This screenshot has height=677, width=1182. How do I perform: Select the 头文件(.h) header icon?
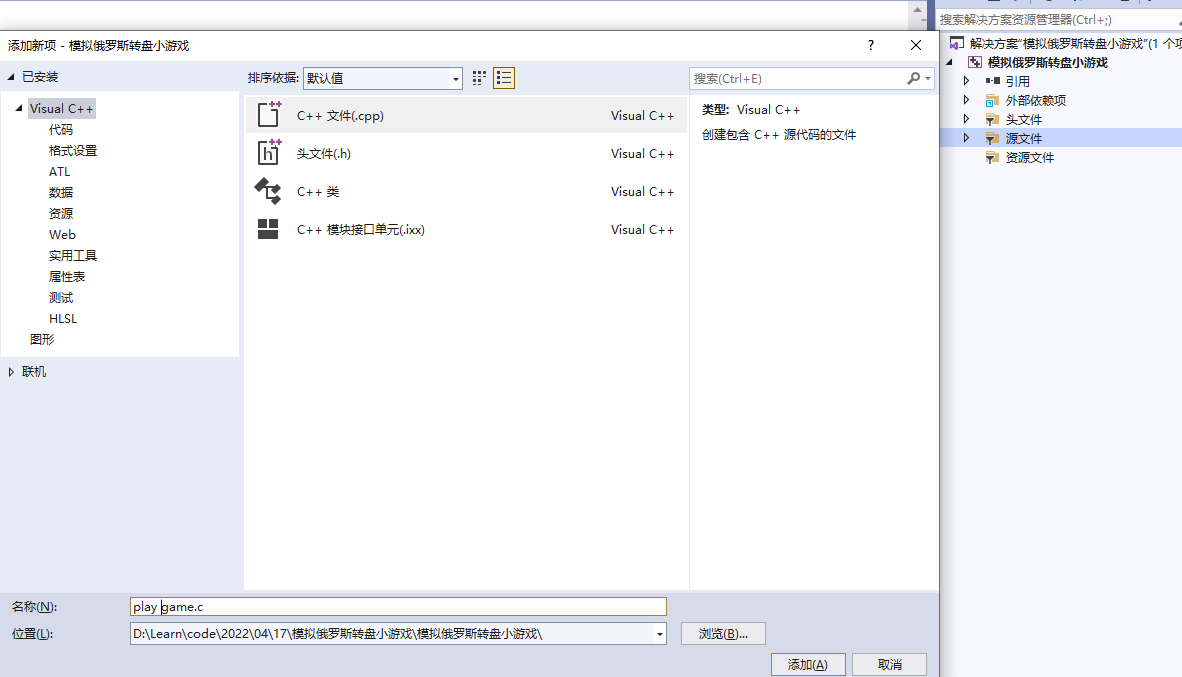pyautogui.click(x=268, y=152)
